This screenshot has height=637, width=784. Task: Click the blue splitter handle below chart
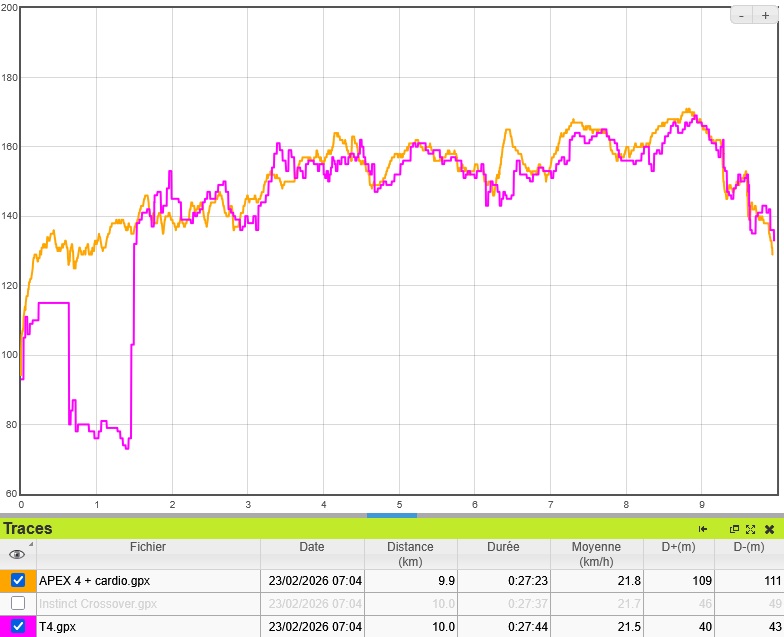[x=392, y=515]
